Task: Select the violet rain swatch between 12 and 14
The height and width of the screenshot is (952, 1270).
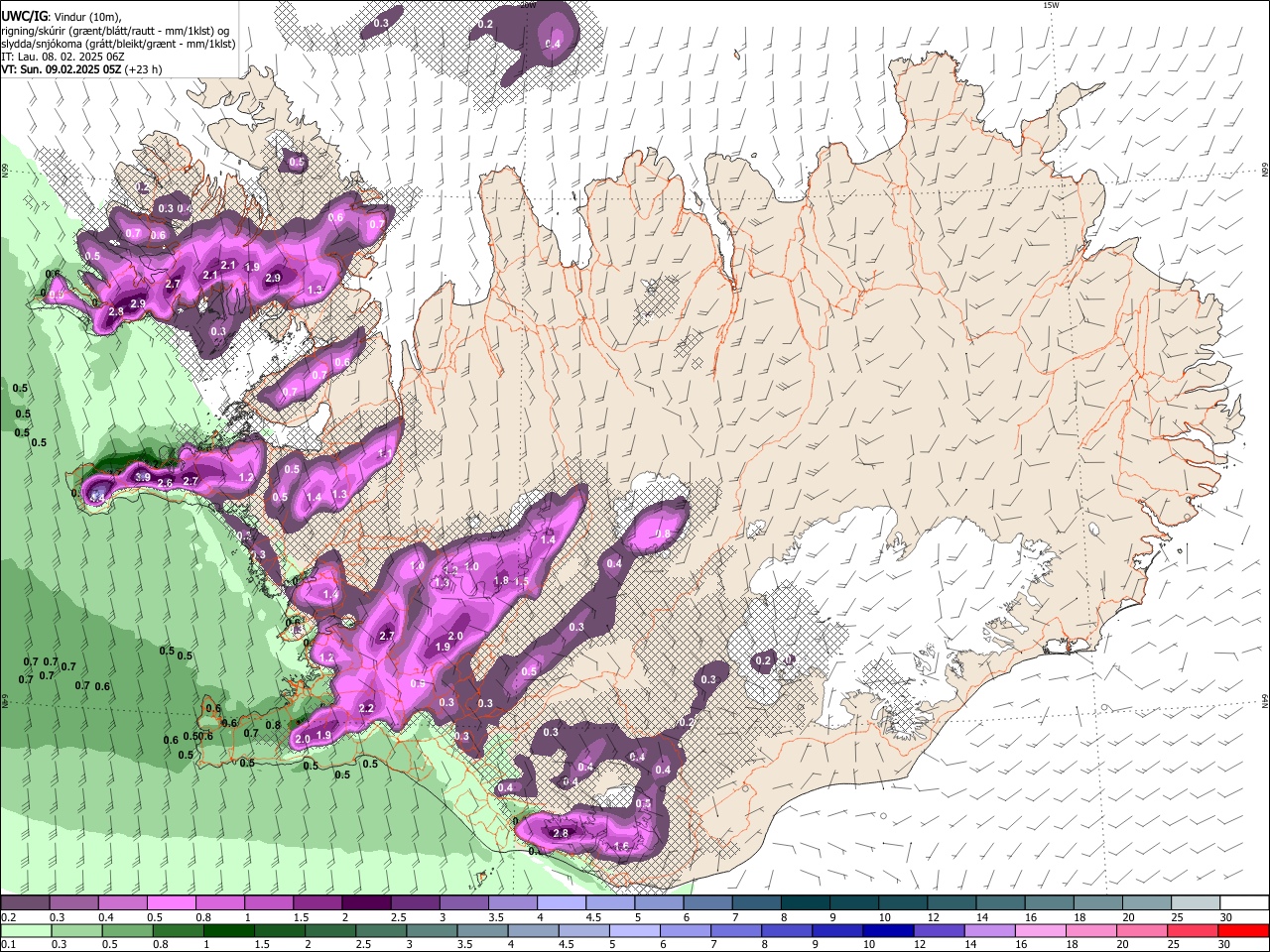Action: [x=937, y=931]
